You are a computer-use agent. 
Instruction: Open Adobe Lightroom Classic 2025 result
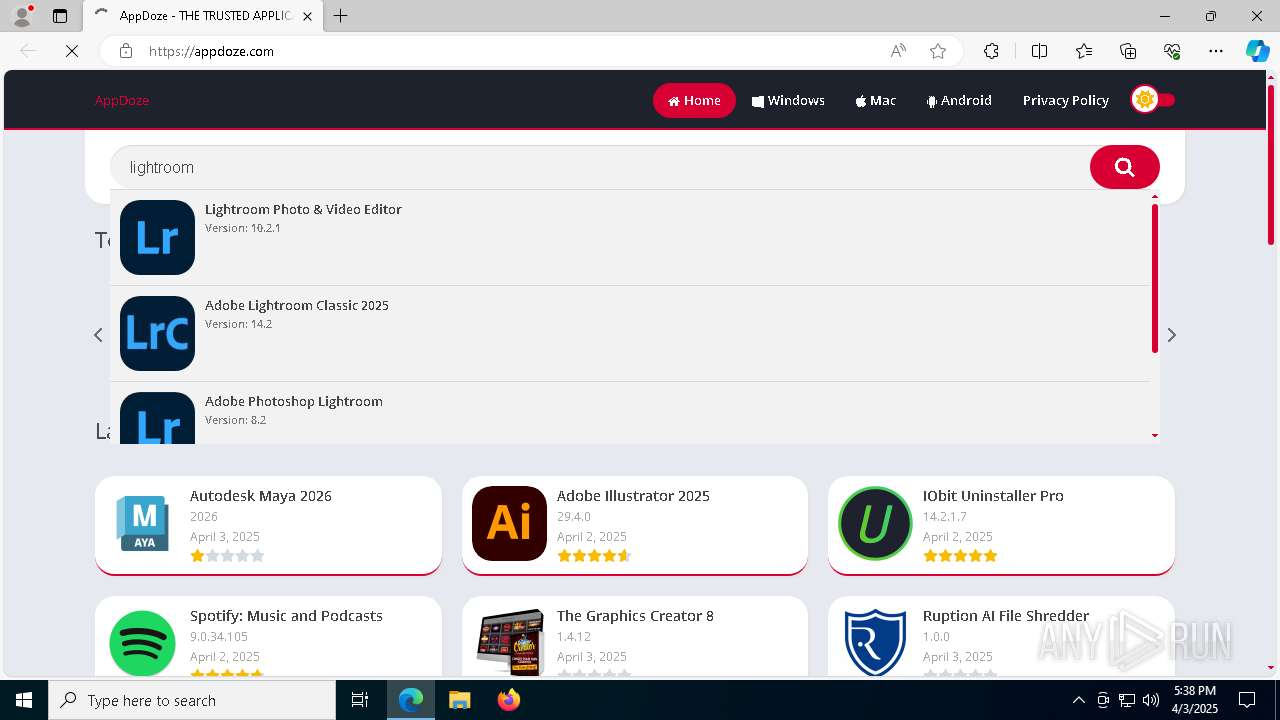pos(297,305)
